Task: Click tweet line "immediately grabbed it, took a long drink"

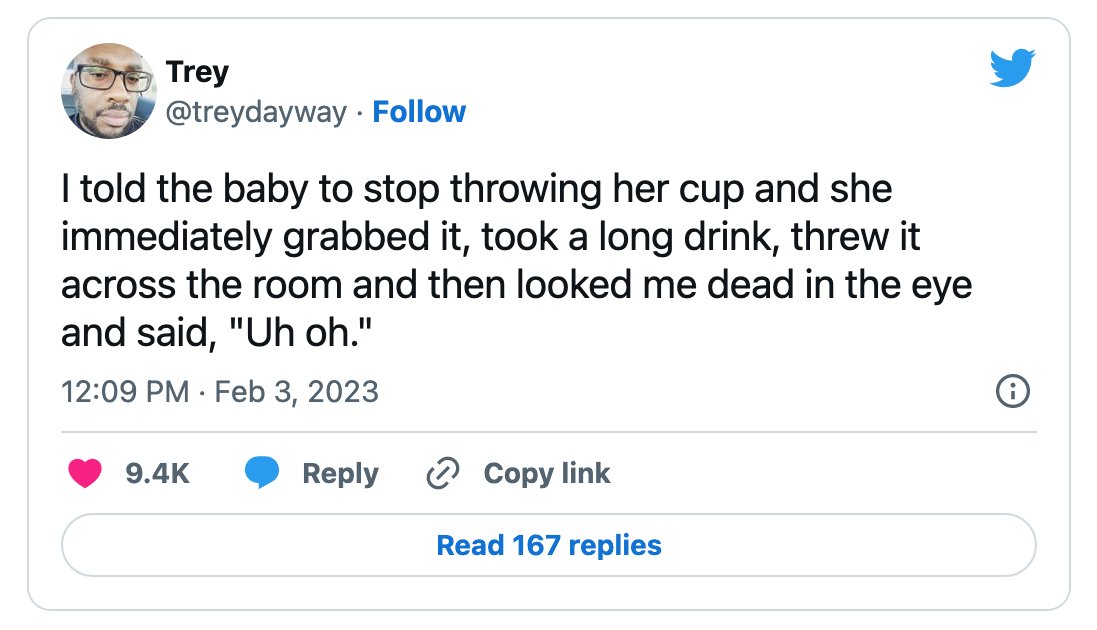Action: click(490, 237)
